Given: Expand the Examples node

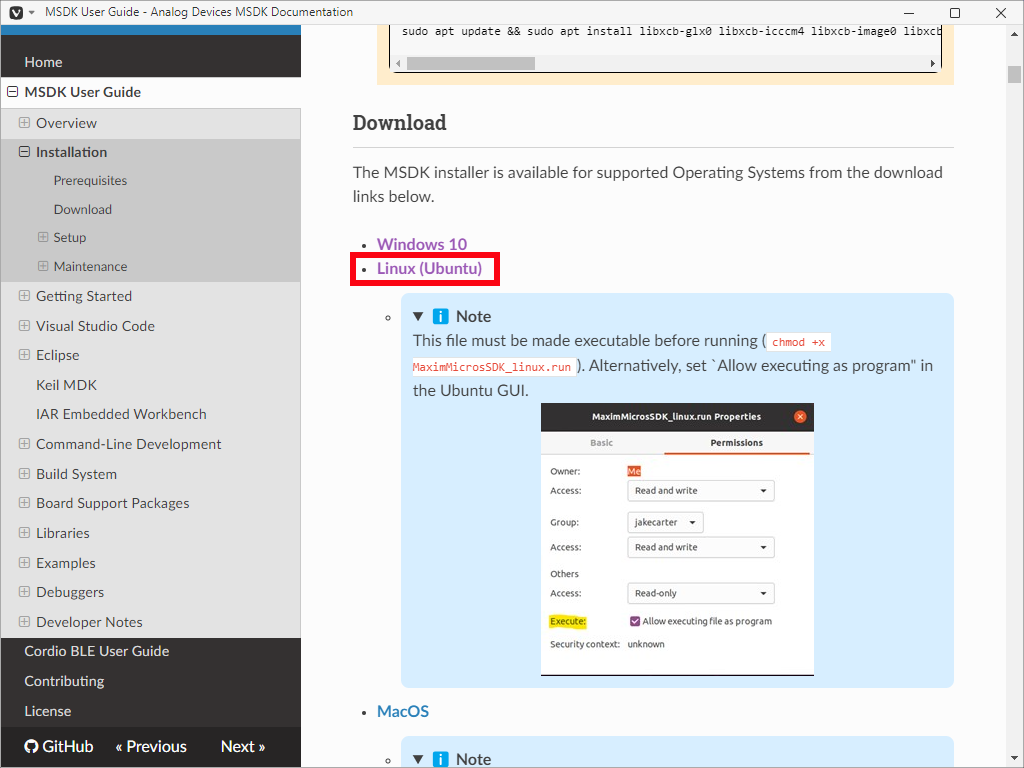Looking at the screenshot, I should pyautogui.click(x=24, y=562).
